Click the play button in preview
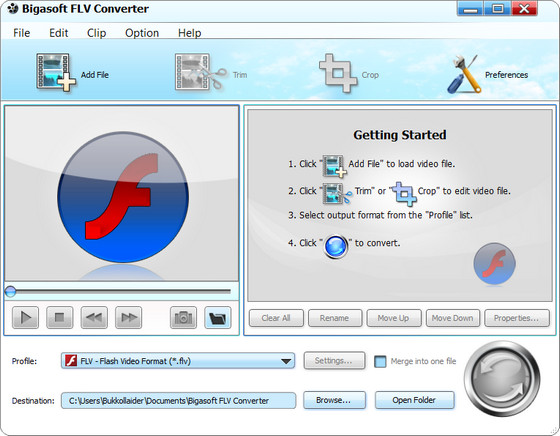 tap(25, 317)
